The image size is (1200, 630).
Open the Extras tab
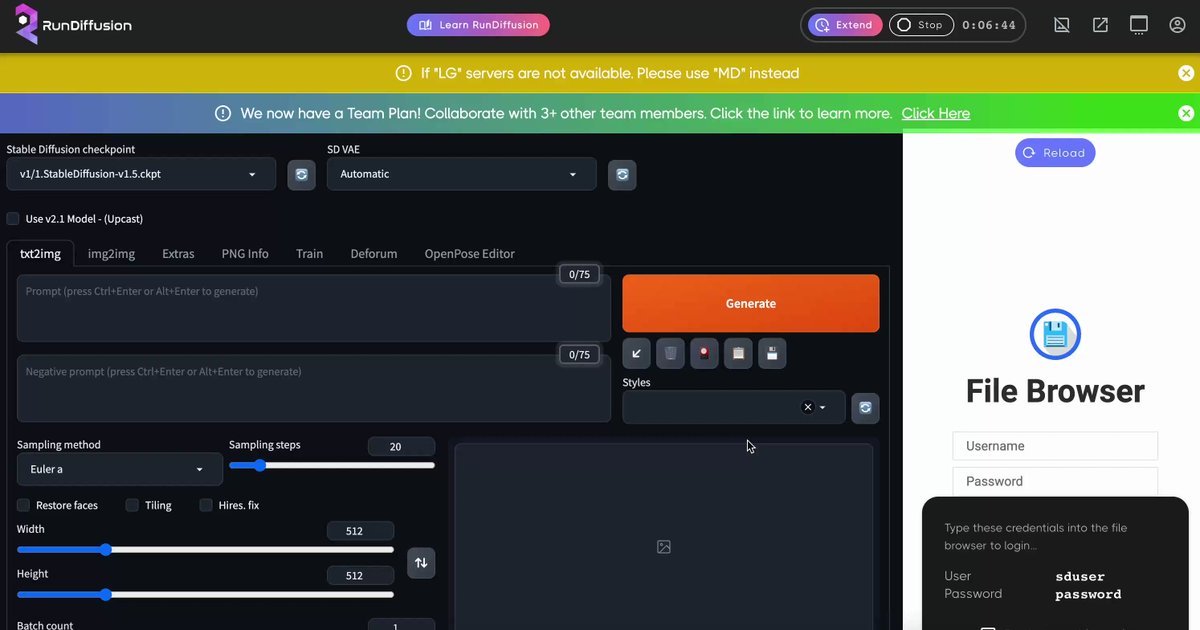[178, 254]
